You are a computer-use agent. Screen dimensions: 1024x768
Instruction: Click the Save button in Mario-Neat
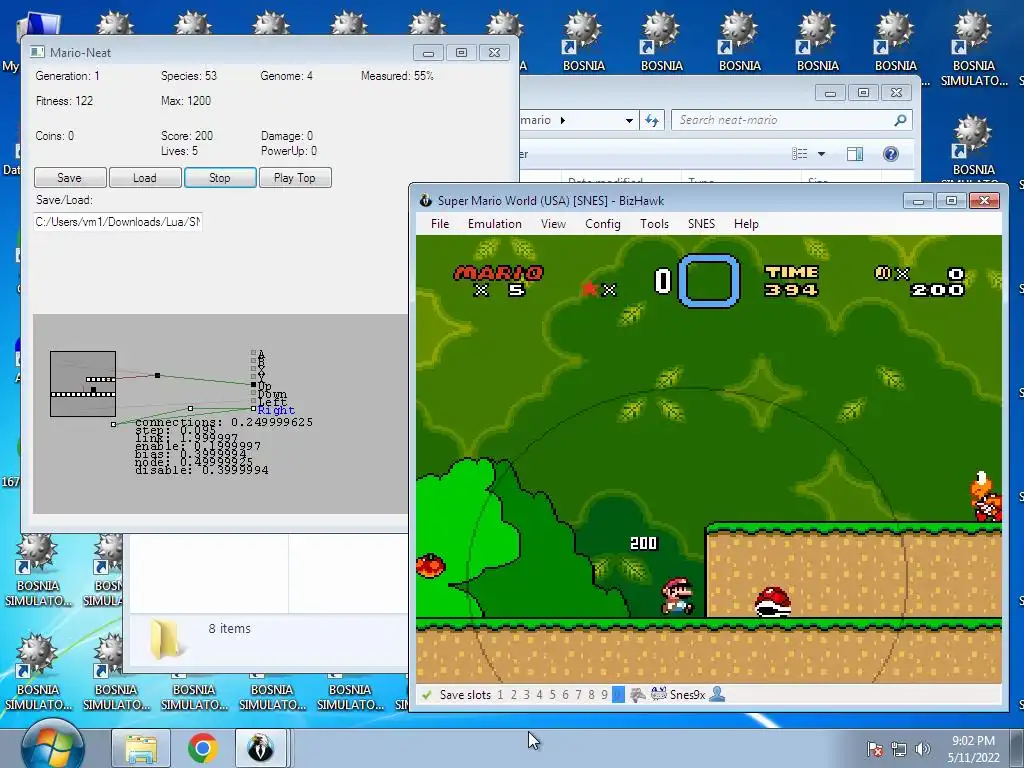(x=70, y=178)
